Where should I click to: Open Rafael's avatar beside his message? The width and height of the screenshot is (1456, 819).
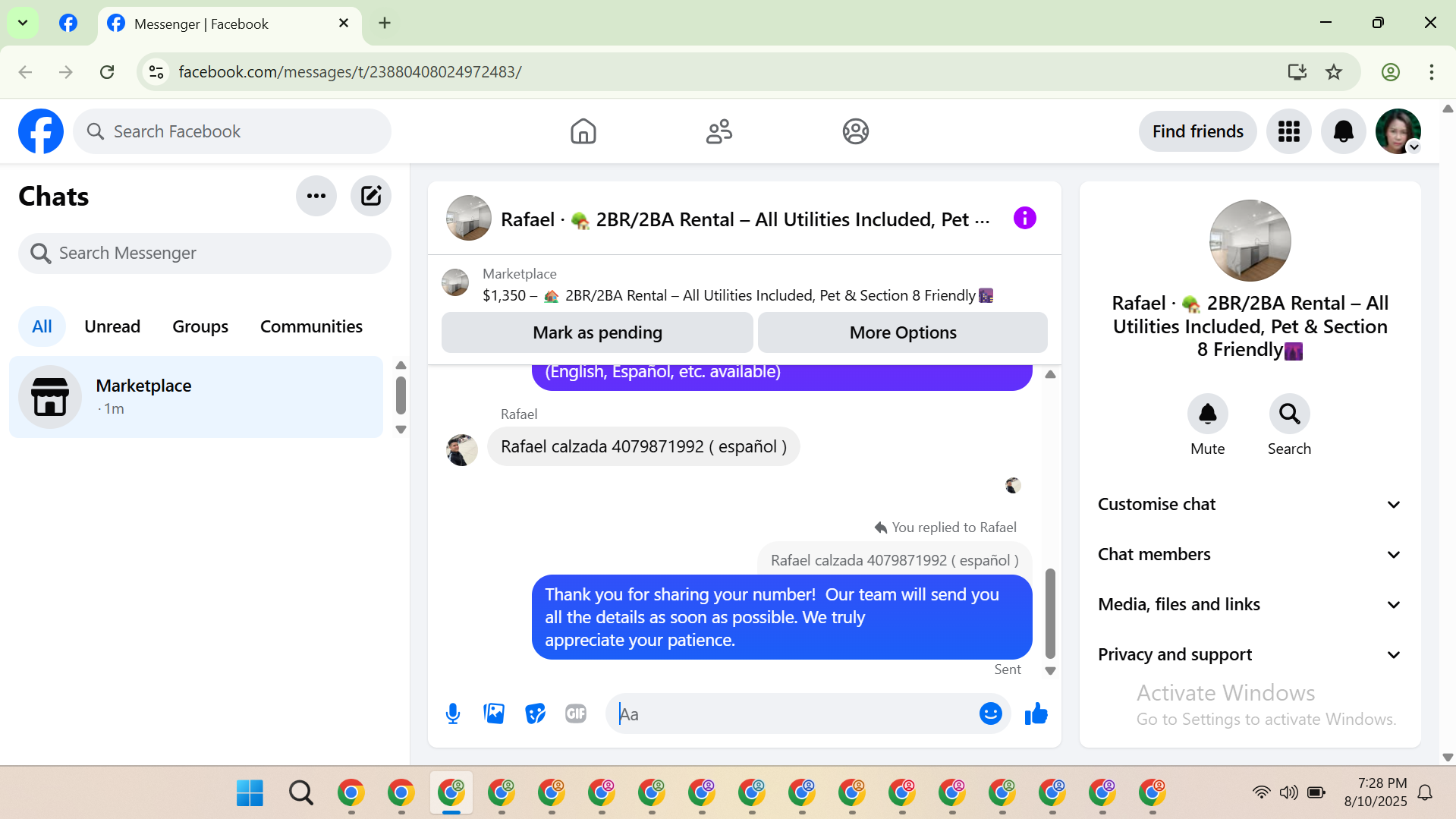point(461,449)
